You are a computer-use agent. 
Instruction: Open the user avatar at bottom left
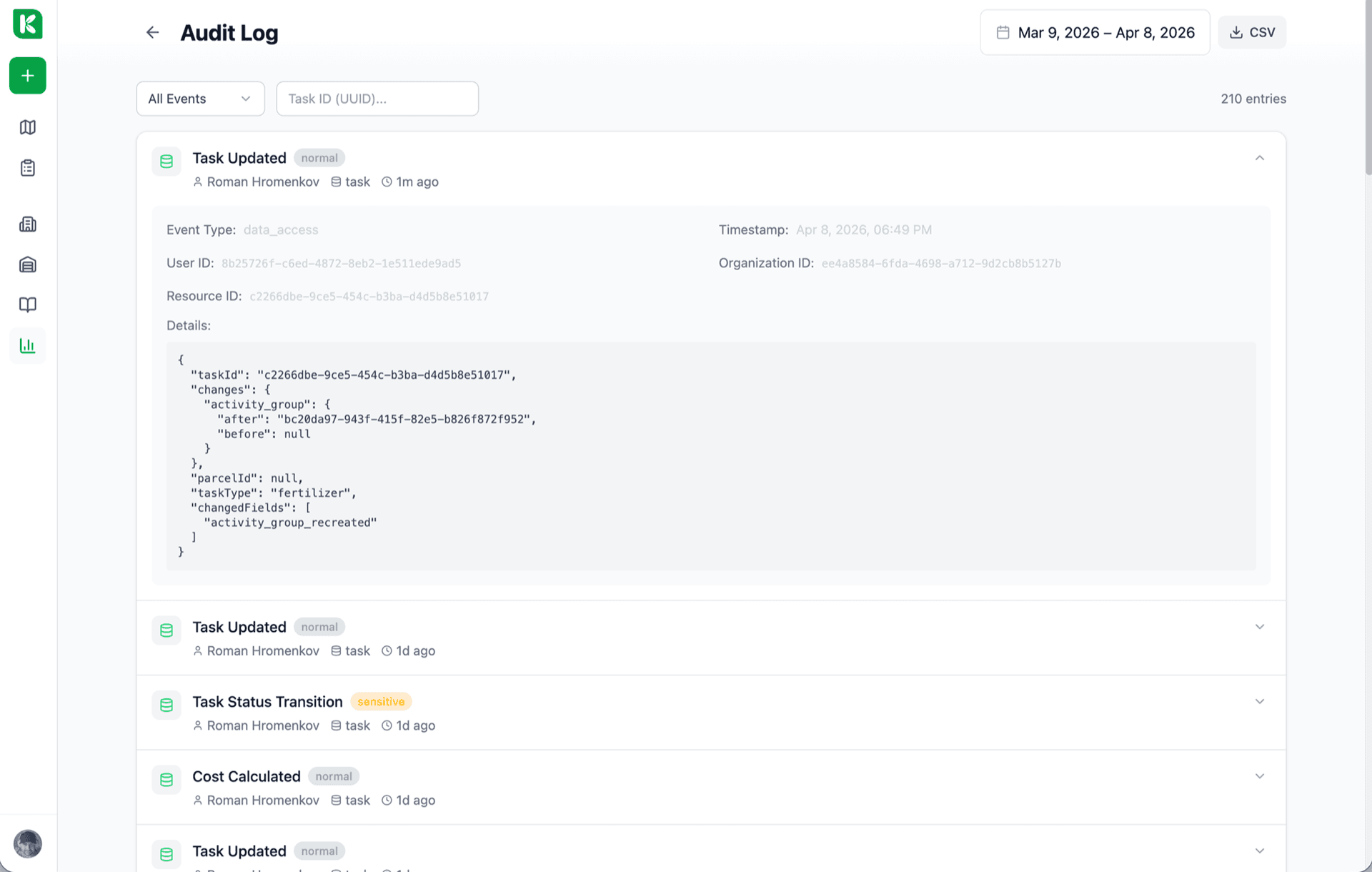click(28, 844)
